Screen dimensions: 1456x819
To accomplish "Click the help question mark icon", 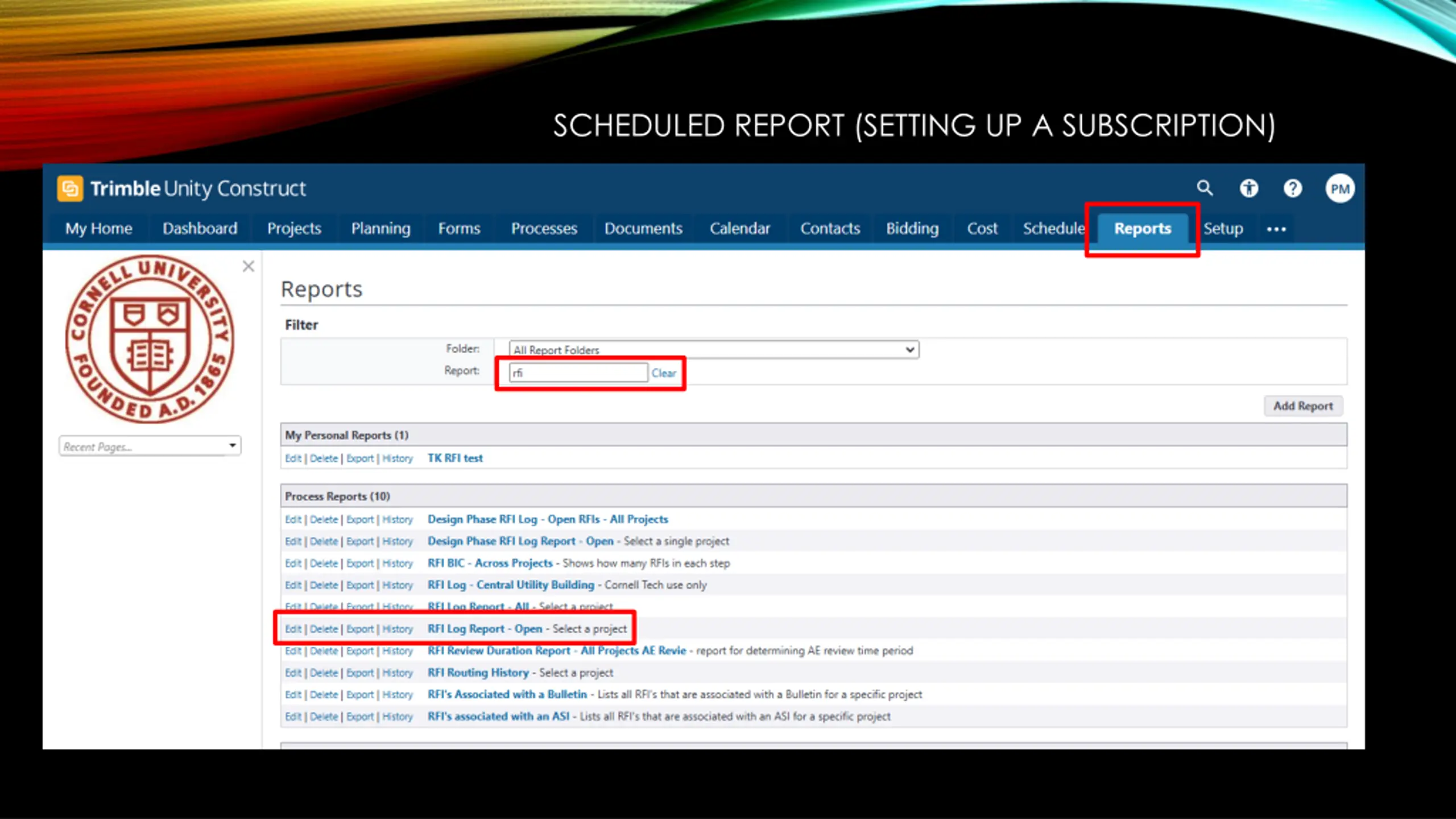I will (1292, 188).
